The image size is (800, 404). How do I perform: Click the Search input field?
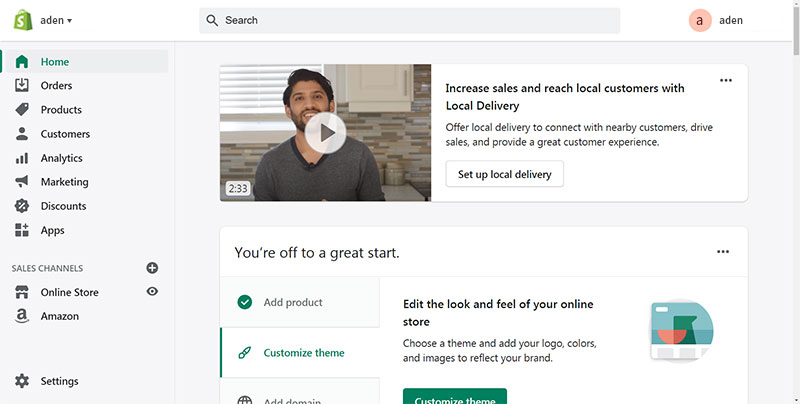point(409,20)
